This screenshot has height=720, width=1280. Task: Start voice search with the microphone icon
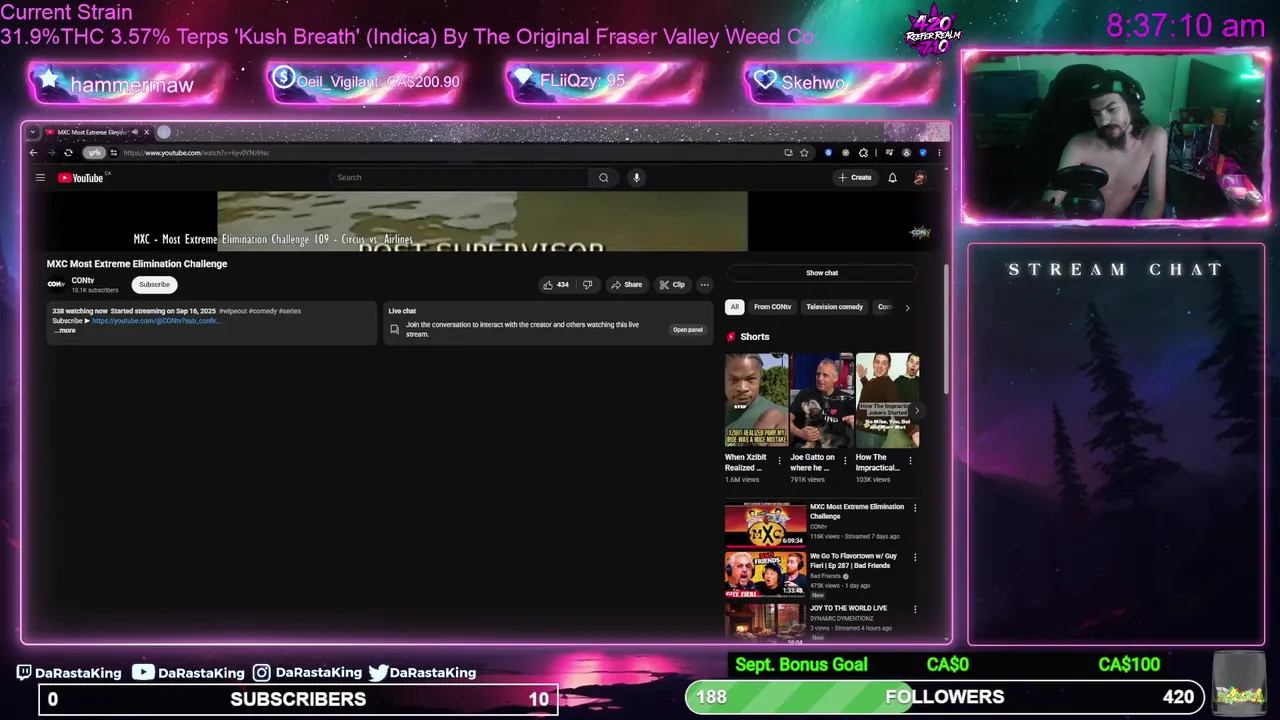(x=636, y=178)
